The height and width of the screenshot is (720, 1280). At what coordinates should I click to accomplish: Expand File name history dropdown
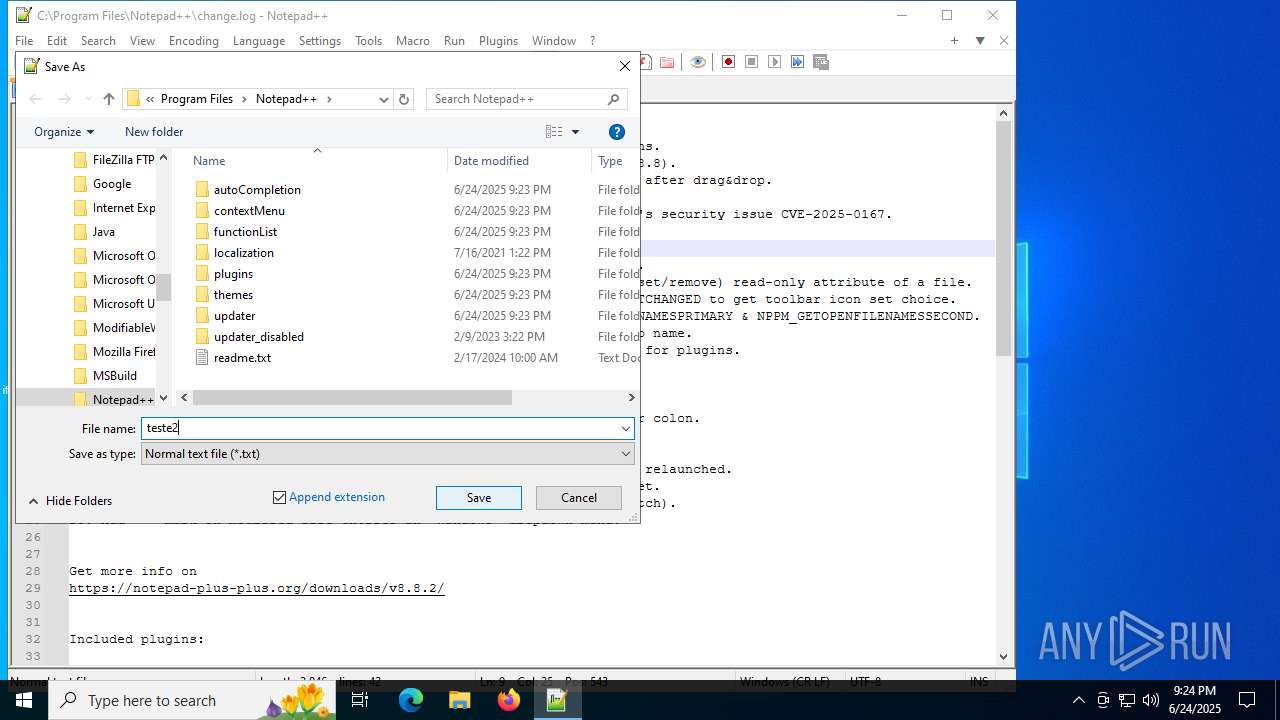[x=626, y=429]
